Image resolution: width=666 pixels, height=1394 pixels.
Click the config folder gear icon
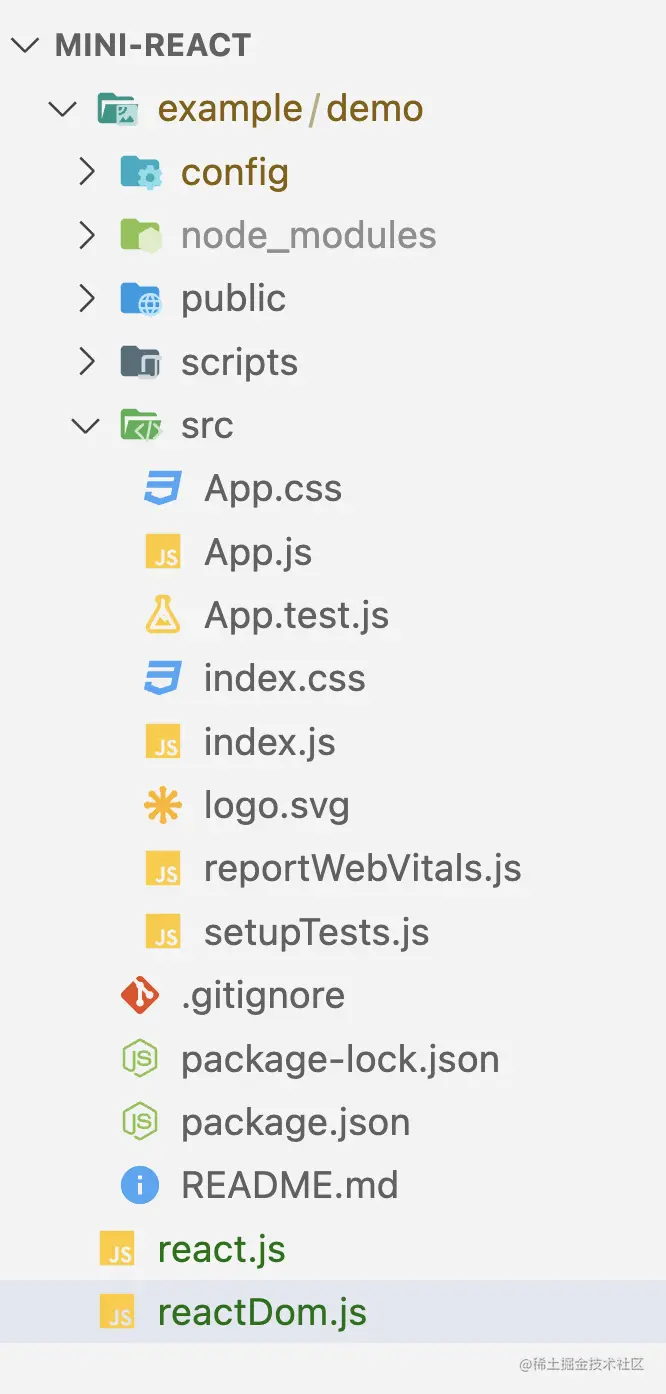(140, 172)
